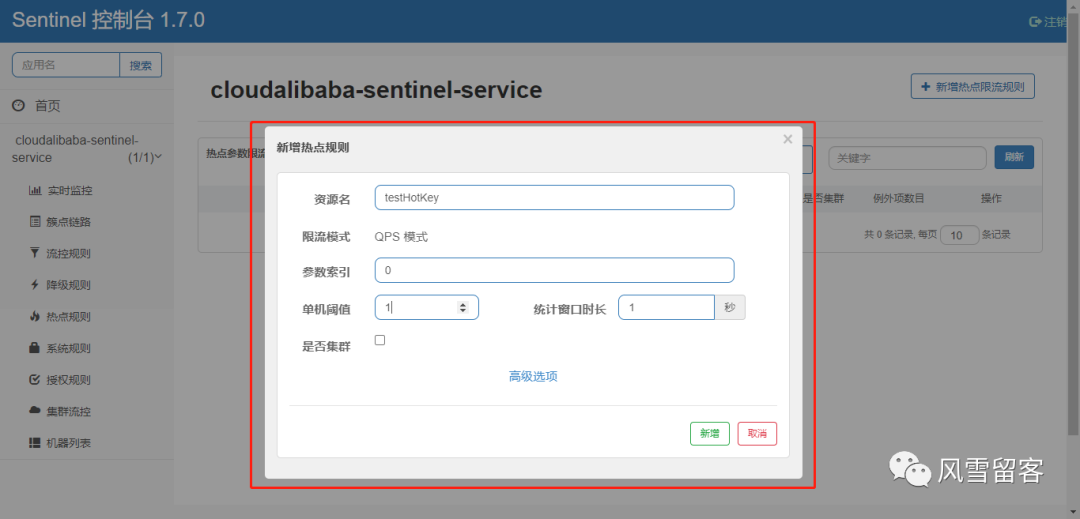
Task: Close the 新增热点规则 dialog with X
Action: click(788, 140)
